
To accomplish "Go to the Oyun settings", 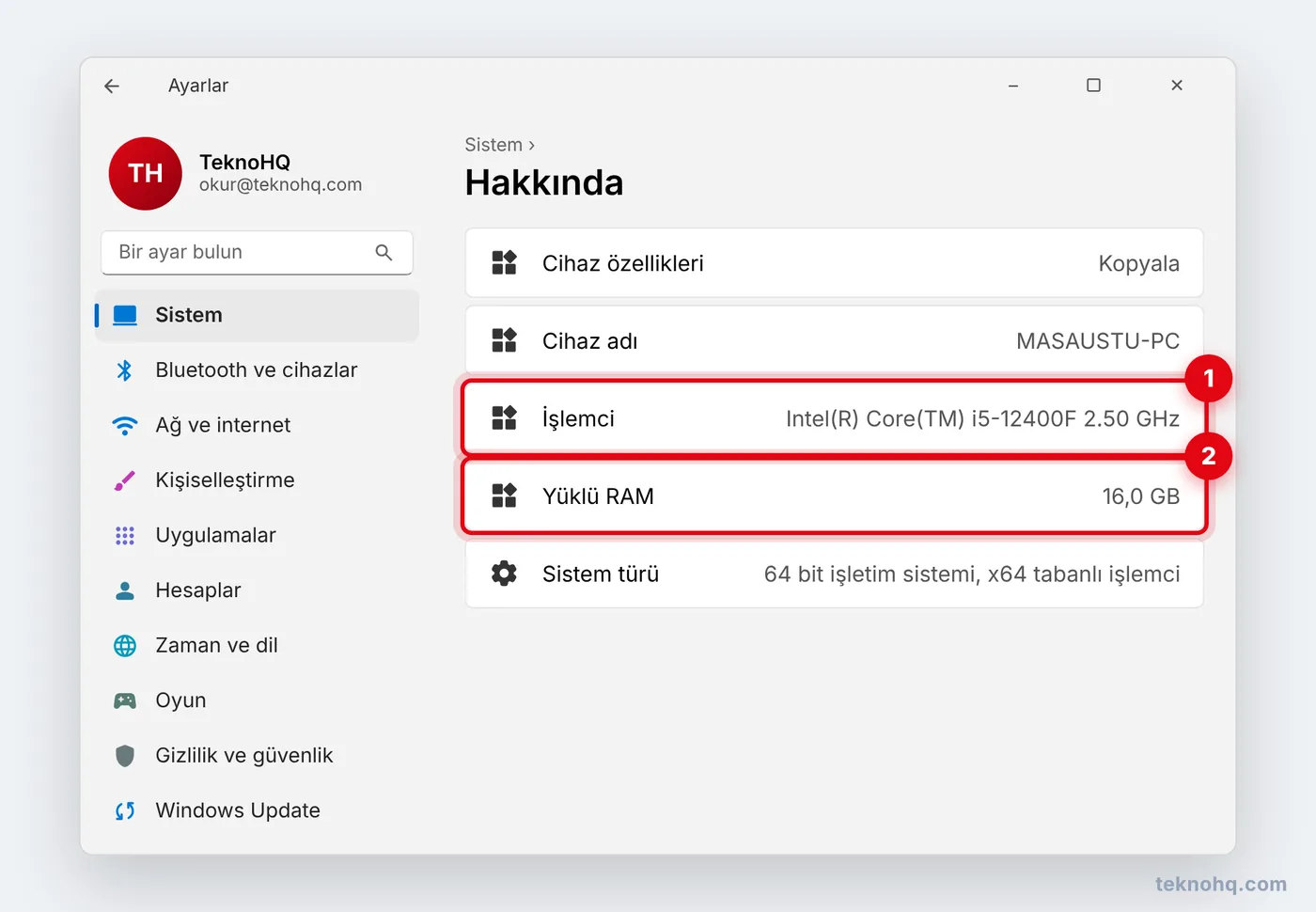I will pyautogui.click(x=257, y=700).
